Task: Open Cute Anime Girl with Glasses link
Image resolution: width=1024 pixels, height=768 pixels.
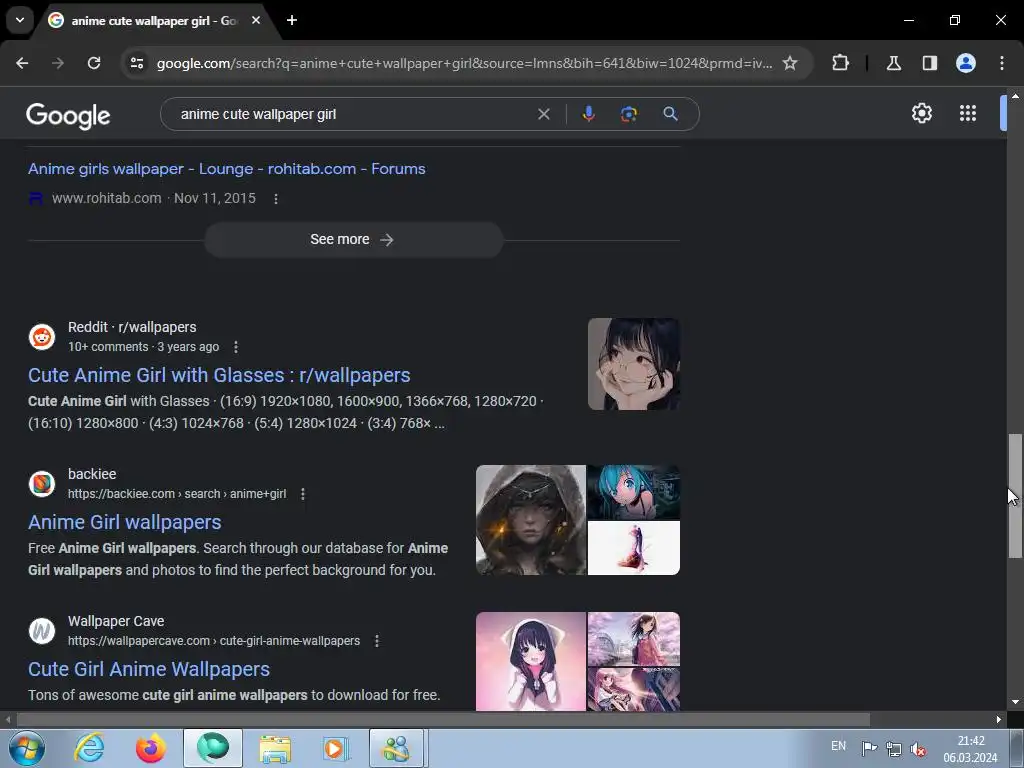Action: [x=219, y=376]
